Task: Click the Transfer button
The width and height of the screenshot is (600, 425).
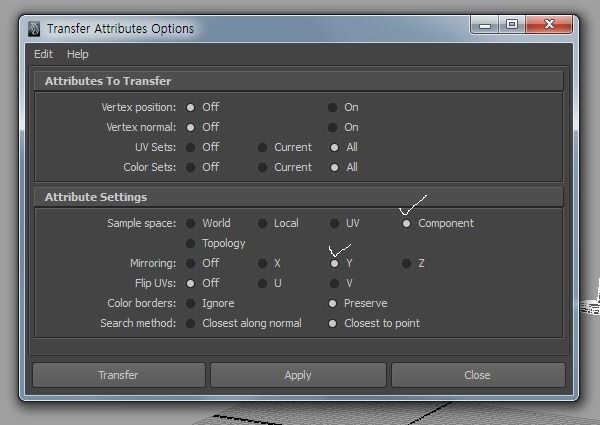Action: click(119, 375)
